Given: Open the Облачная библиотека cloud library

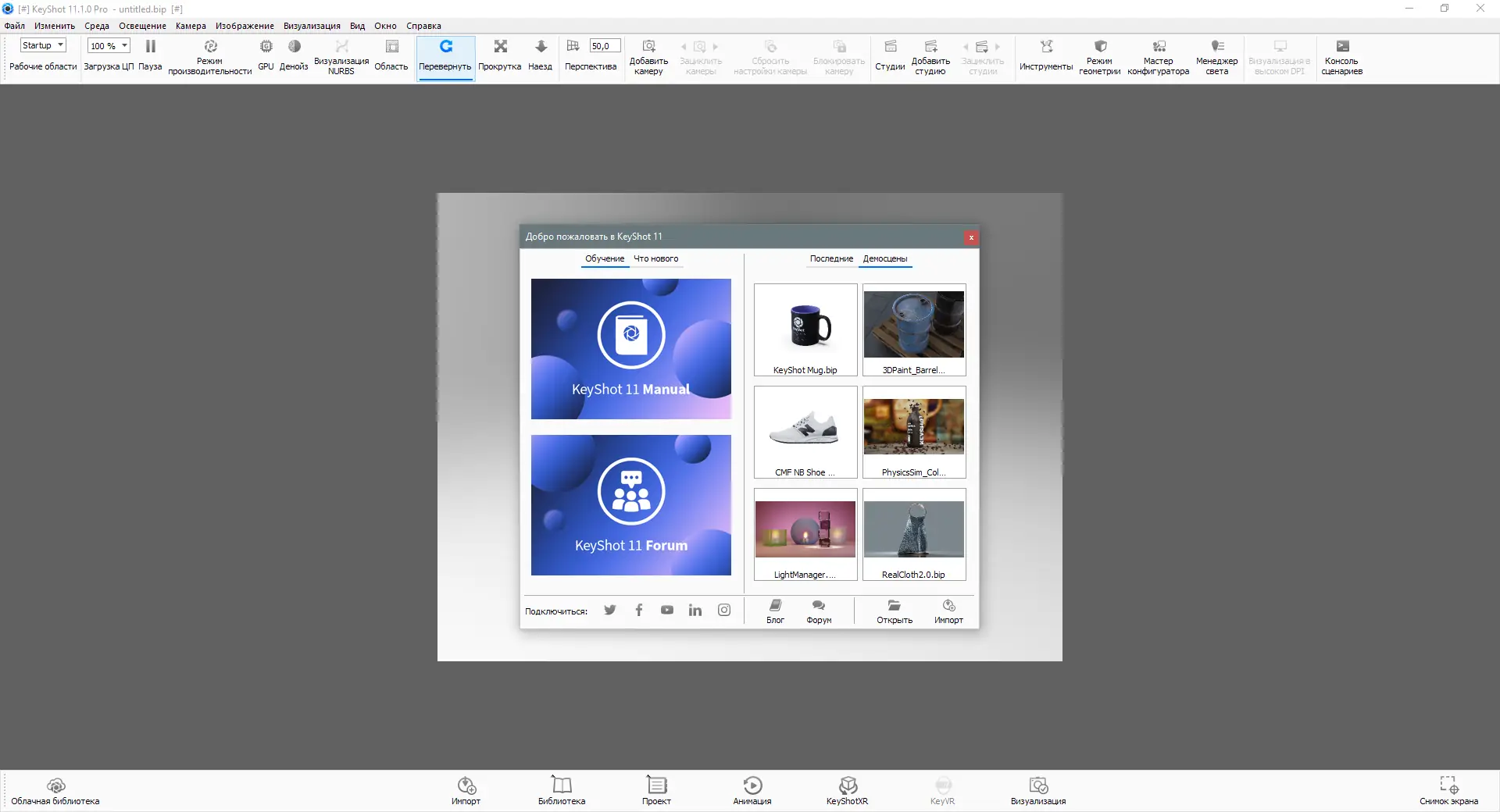Looking at the screenshot, I should point(55,791).
